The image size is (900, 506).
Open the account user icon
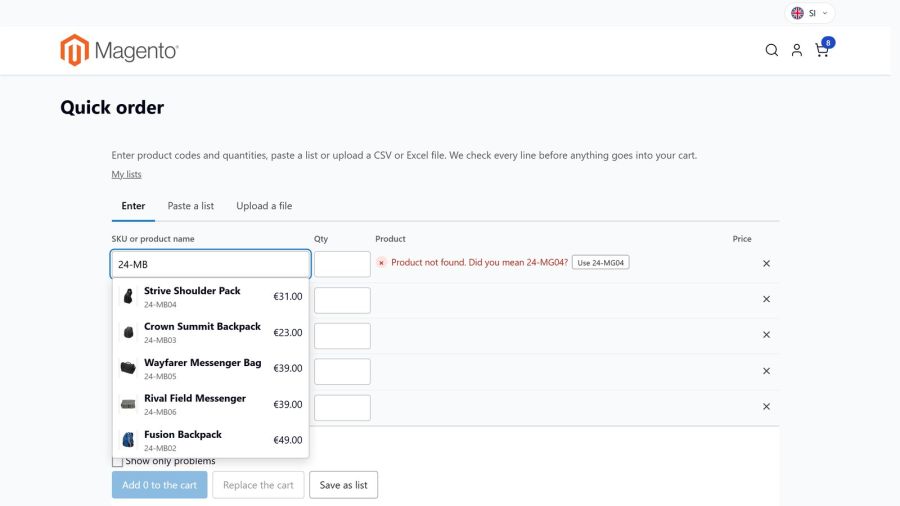[x=797, y=50]
